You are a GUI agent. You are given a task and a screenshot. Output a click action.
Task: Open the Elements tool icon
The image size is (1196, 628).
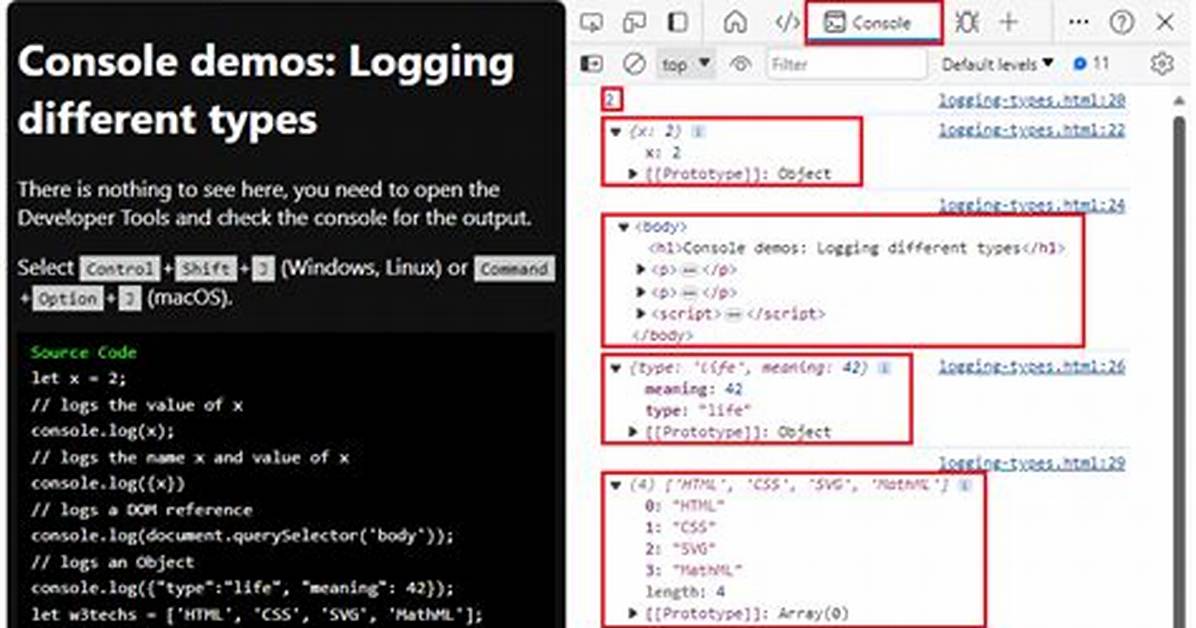(787, 22)
